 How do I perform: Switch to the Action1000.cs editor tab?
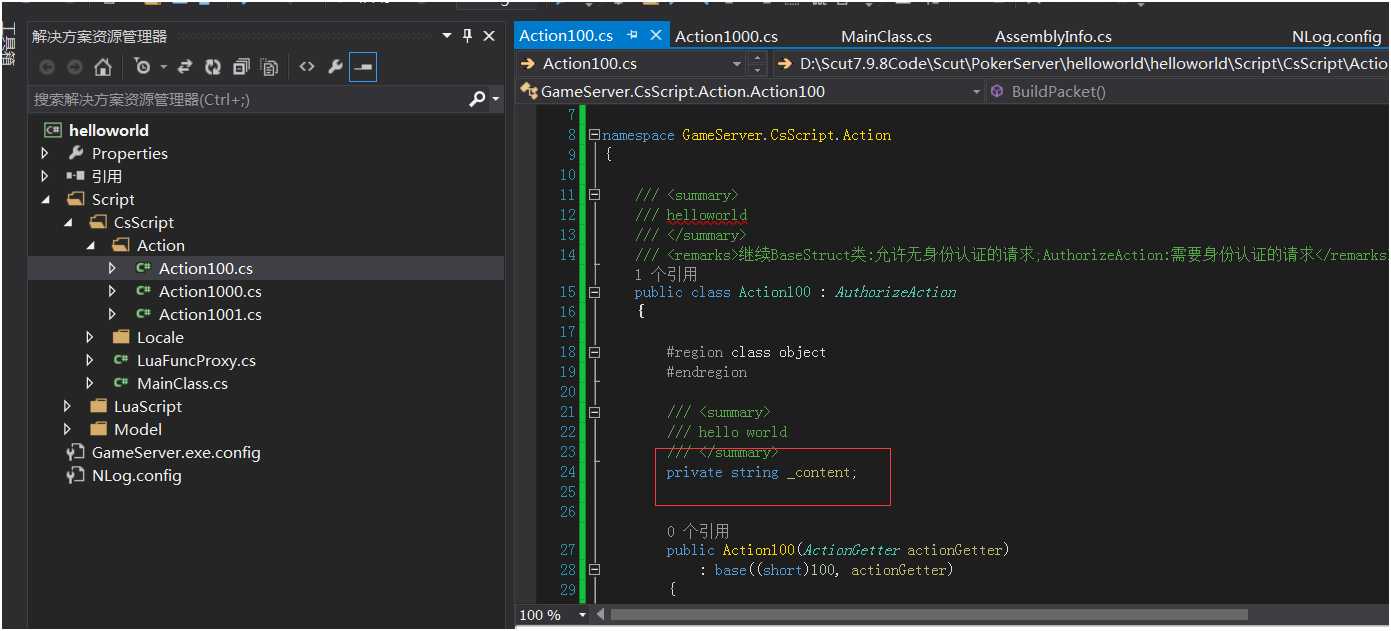tap(726, 36)
